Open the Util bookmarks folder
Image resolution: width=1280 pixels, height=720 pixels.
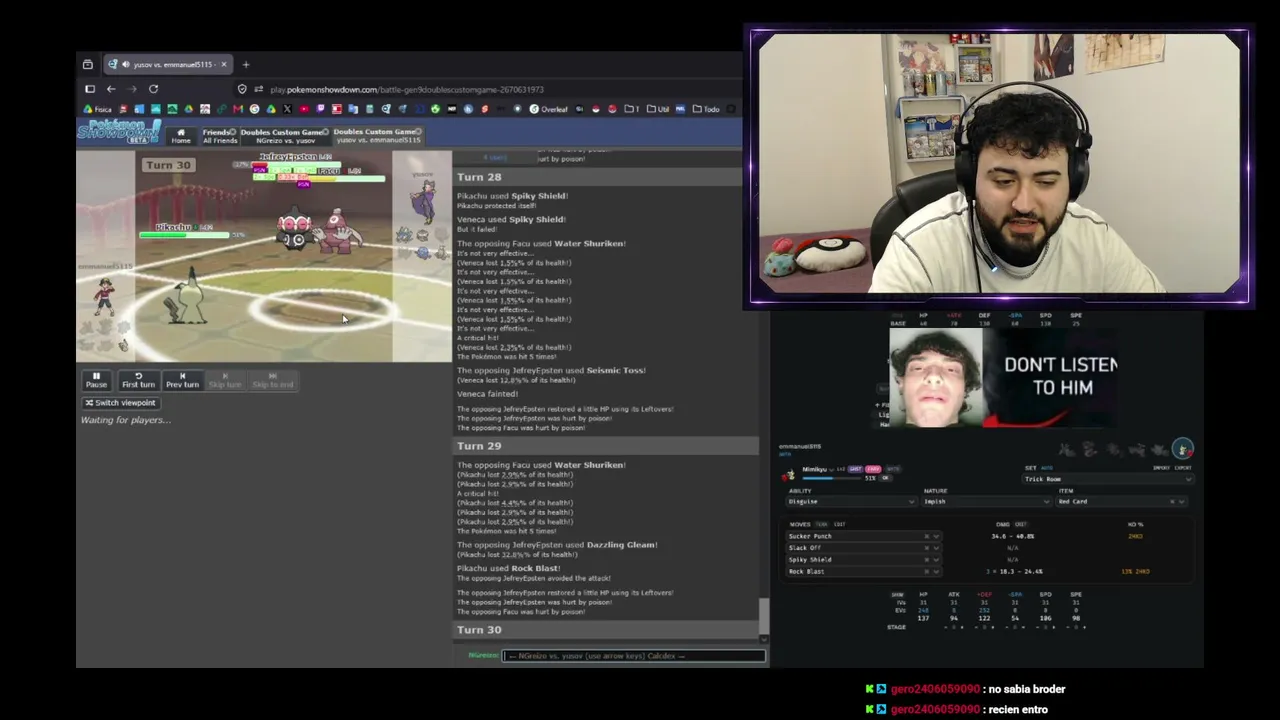click(658, 109)
